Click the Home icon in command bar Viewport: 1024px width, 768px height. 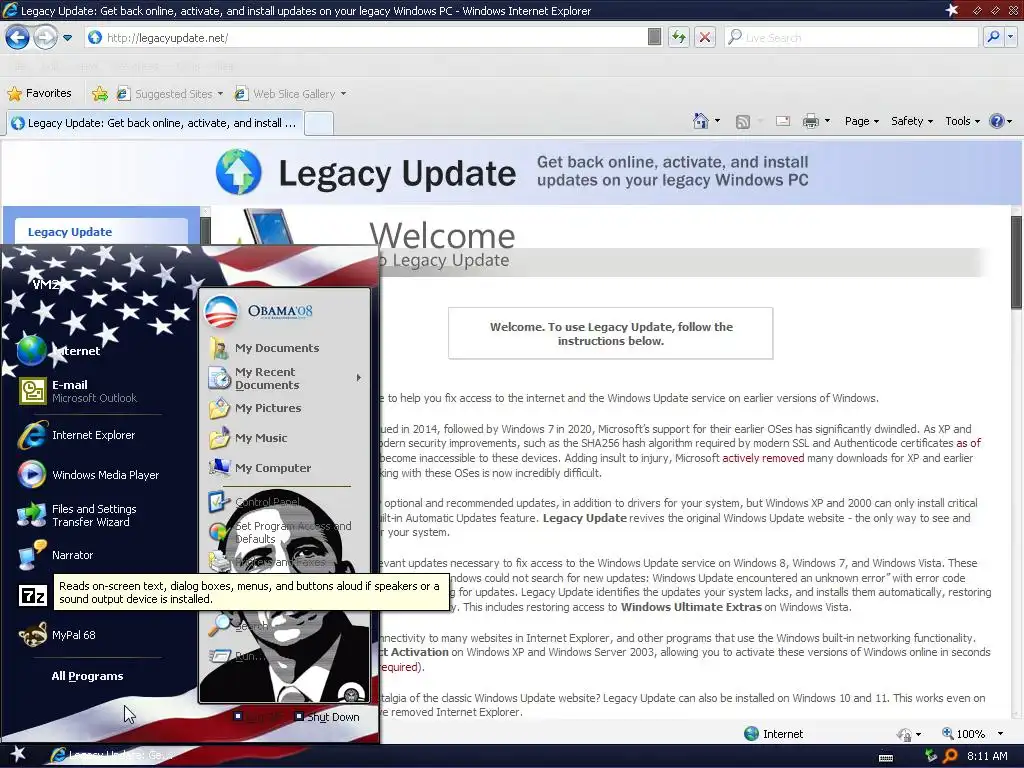point(700,121)
